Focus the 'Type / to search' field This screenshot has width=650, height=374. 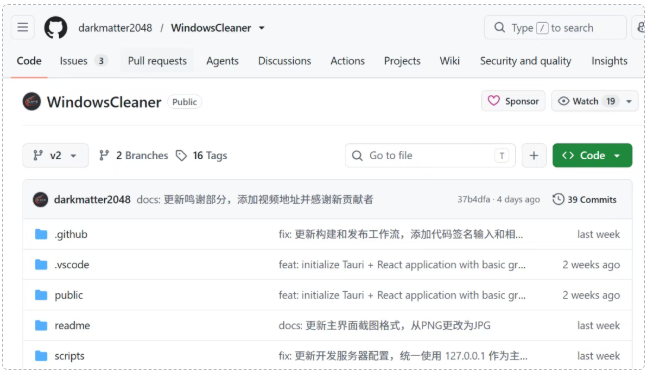[x=555, y=28]
